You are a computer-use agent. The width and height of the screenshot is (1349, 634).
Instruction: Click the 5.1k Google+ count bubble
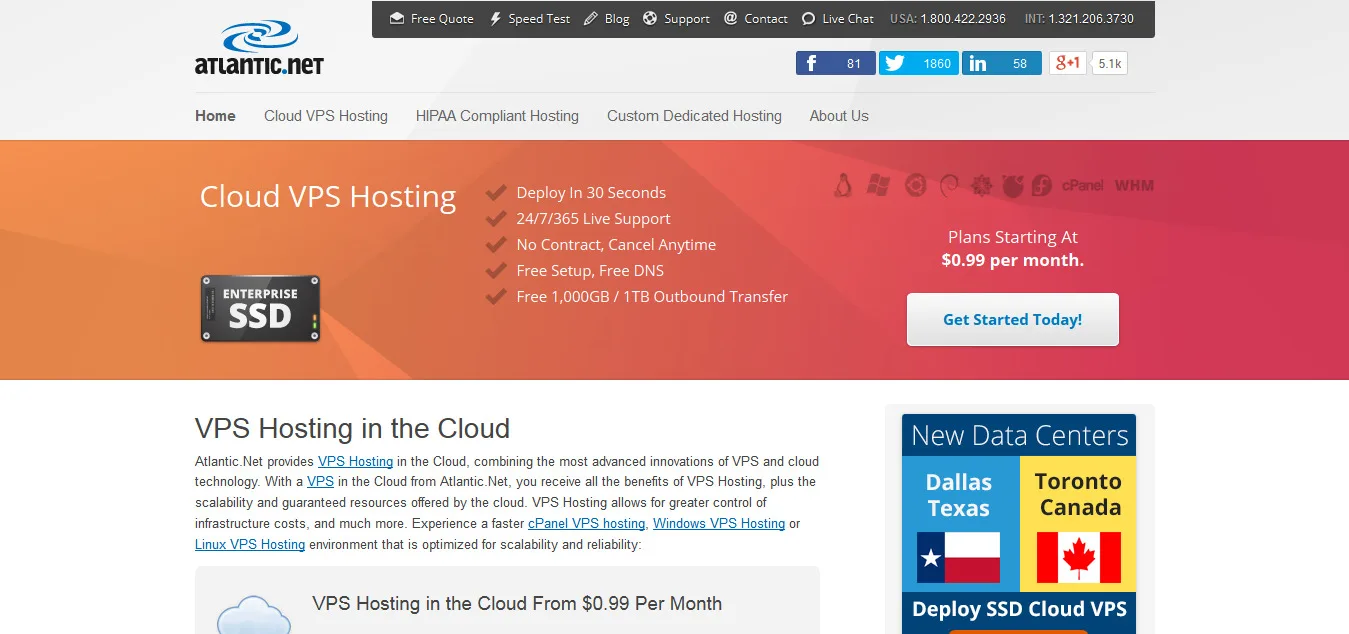[x=1110, y=63]
